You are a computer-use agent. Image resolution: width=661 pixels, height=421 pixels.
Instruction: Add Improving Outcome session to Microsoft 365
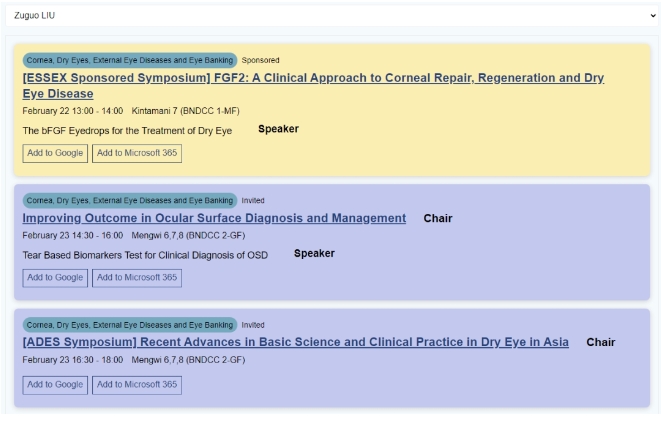(x=137, y=277)
